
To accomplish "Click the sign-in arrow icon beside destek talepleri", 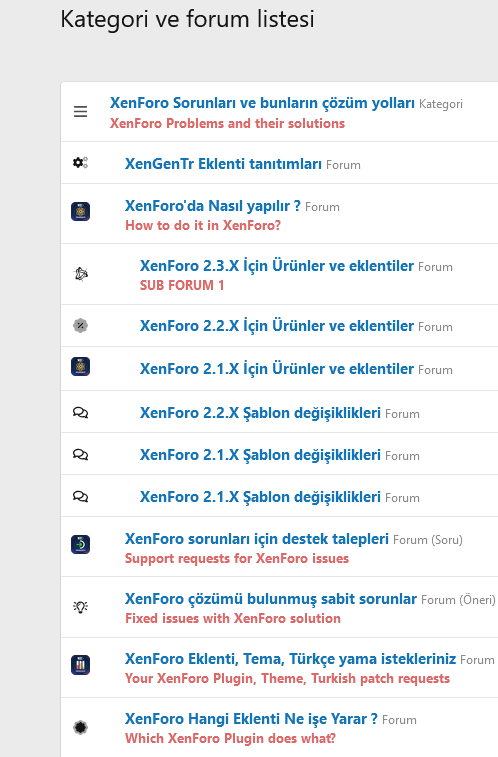I will [x=81, y=545].
